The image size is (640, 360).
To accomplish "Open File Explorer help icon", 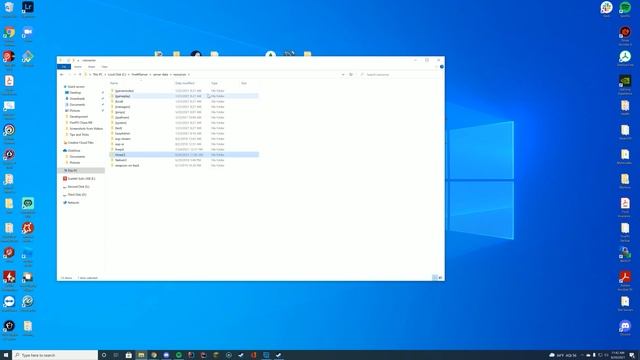I will [442, 67].
